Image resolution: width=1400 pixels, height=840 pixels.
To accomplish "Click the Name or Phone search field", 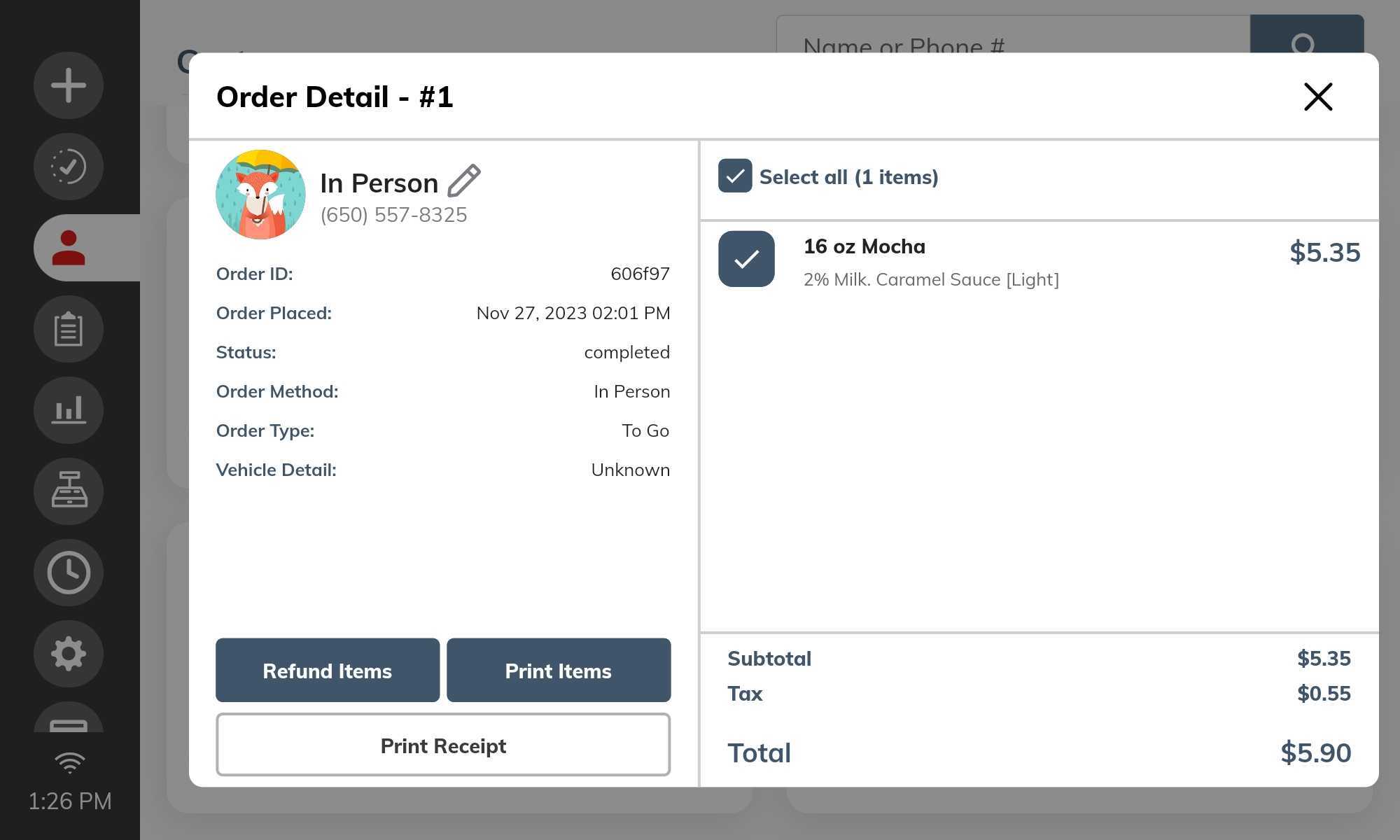I will tap(1011, 35).
